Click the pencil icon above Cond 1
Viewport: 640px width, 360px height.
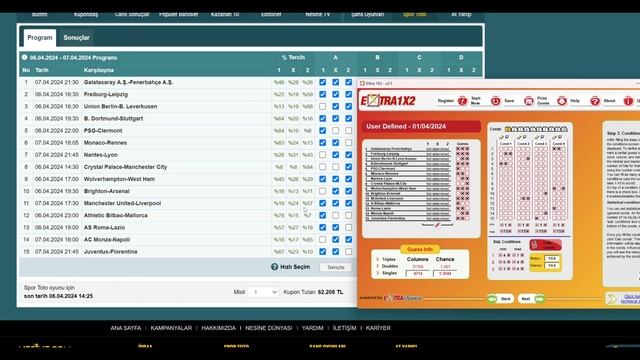pos(502,137)
